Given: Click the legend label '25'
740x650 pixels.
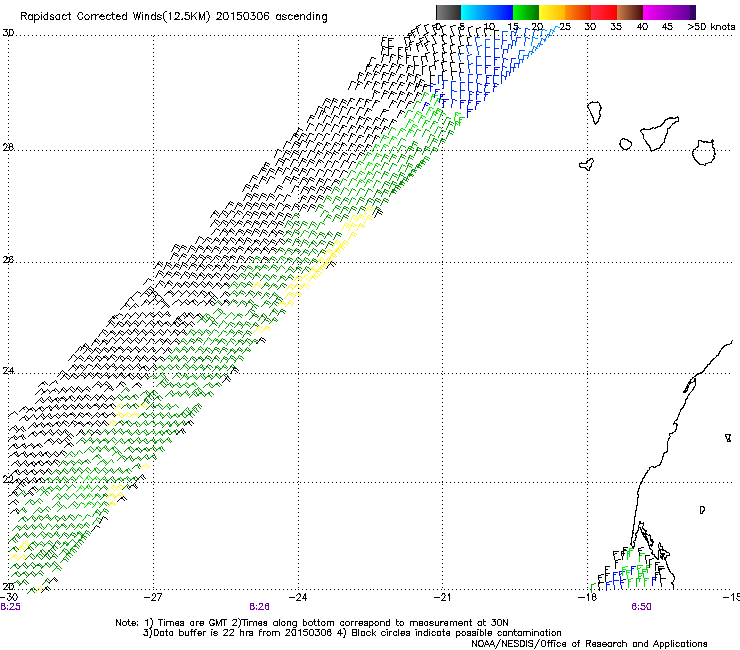Looking at the screenshot, I should point(565,27).
